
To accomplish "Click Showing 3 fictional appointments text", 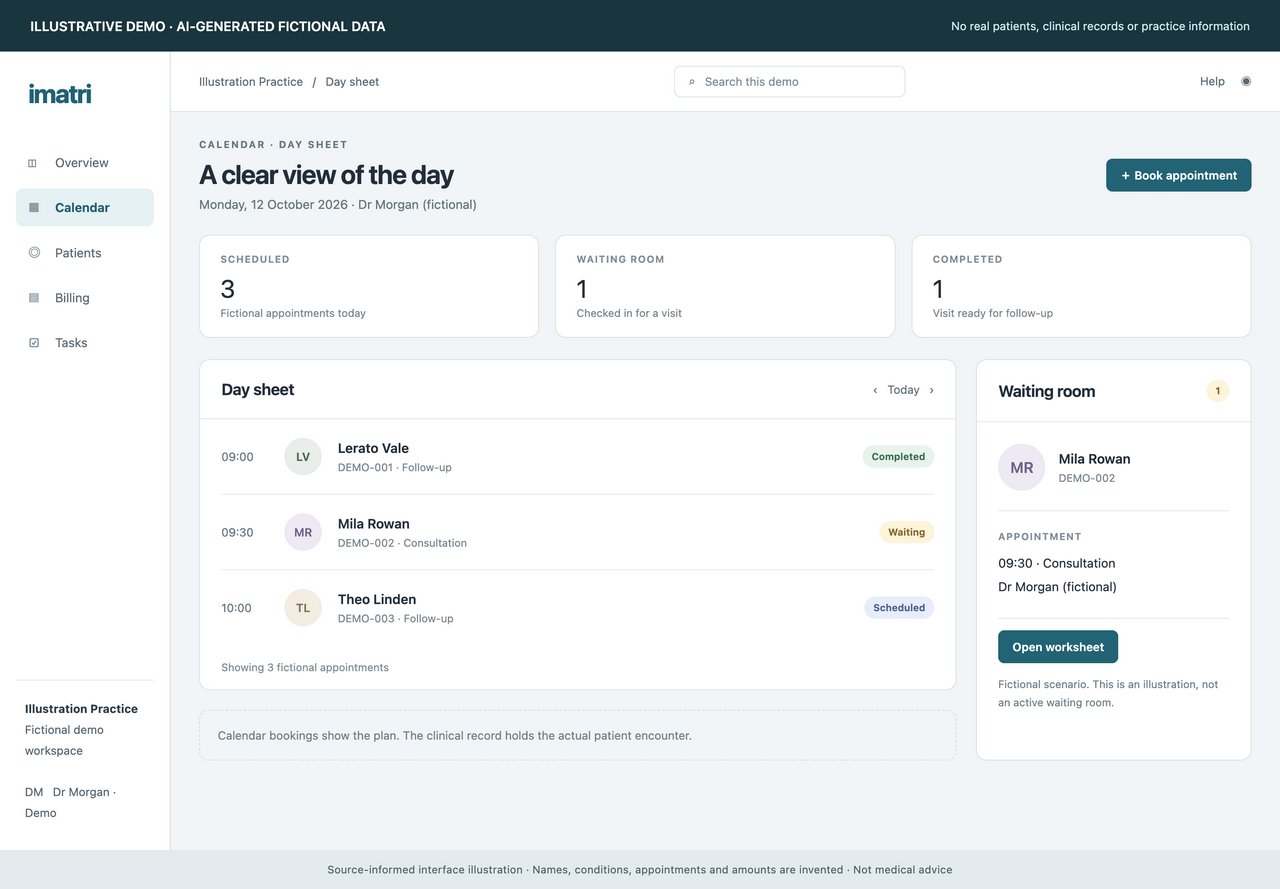I will point(305,667).
